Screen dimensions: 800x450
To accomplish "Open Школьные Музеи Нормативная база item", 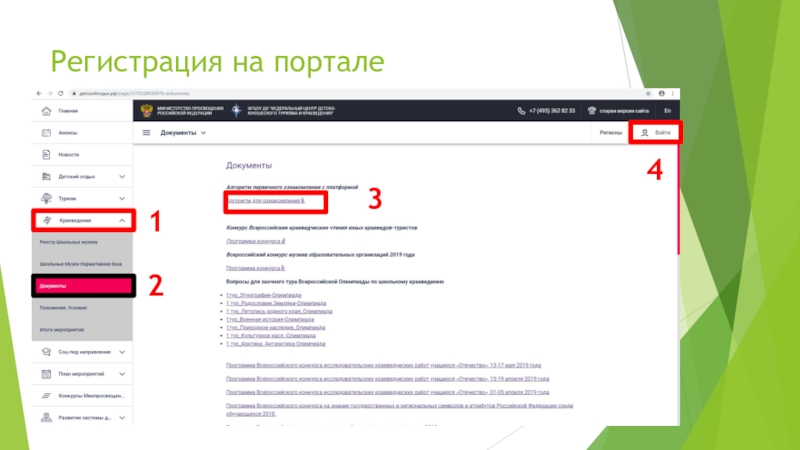I will (x=81, y=264).
